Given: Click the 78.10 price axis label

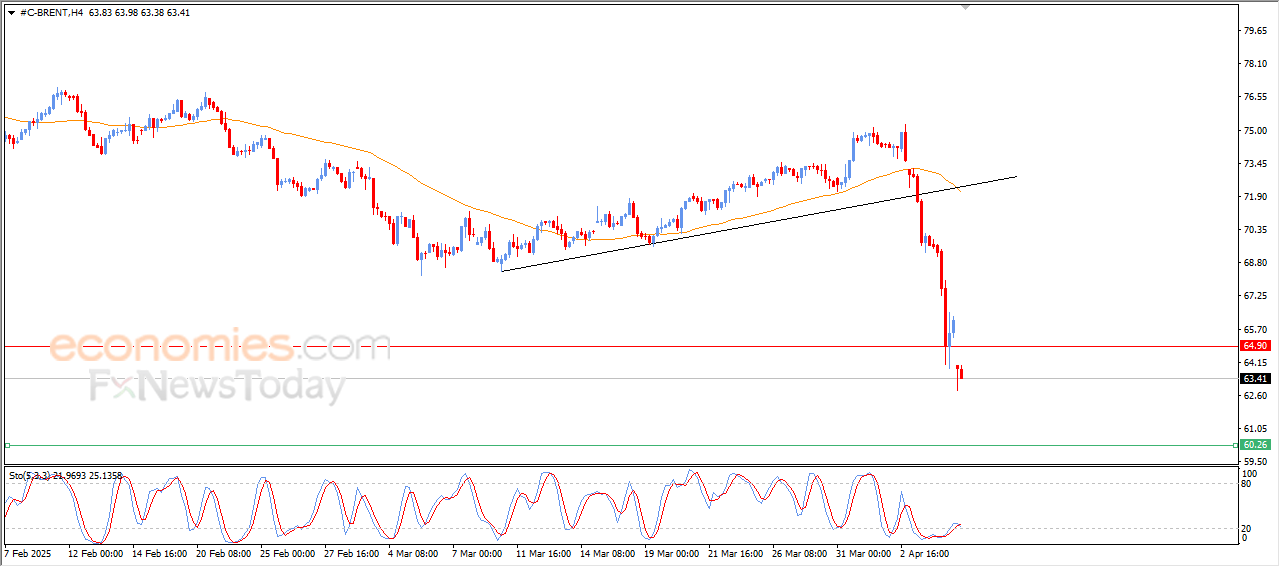Looking at the screenshot, I should [x=1254, y=64].
